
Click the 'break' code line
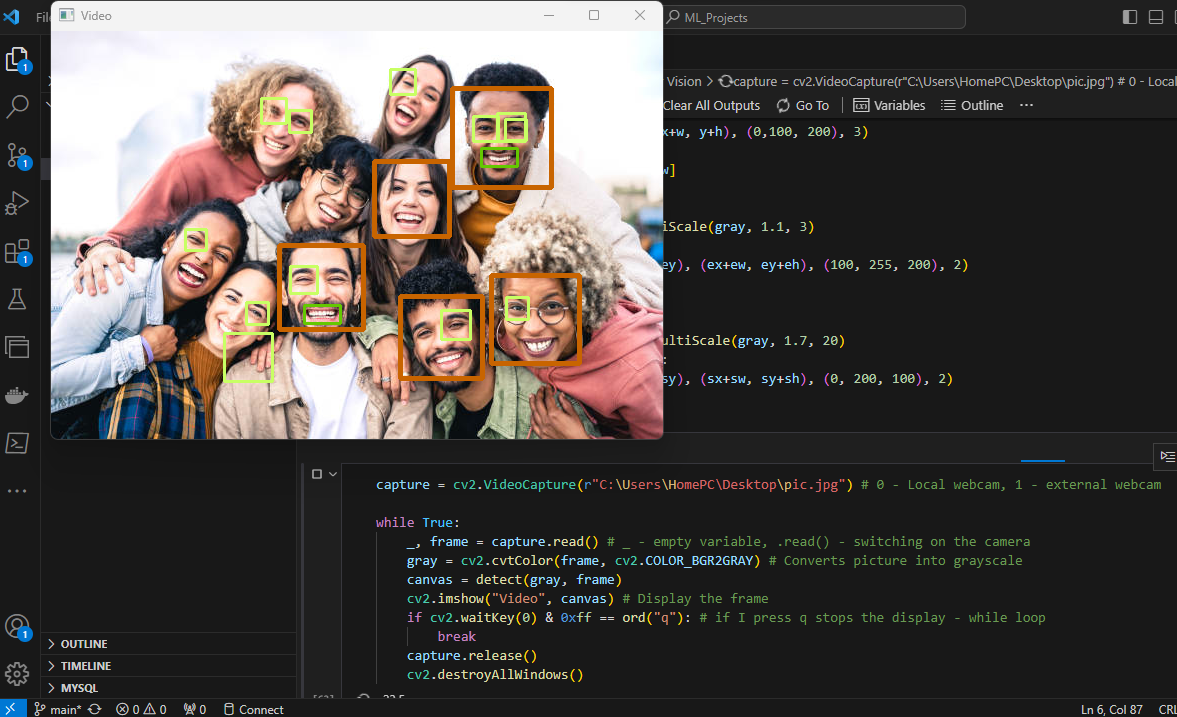coord(456,637)
